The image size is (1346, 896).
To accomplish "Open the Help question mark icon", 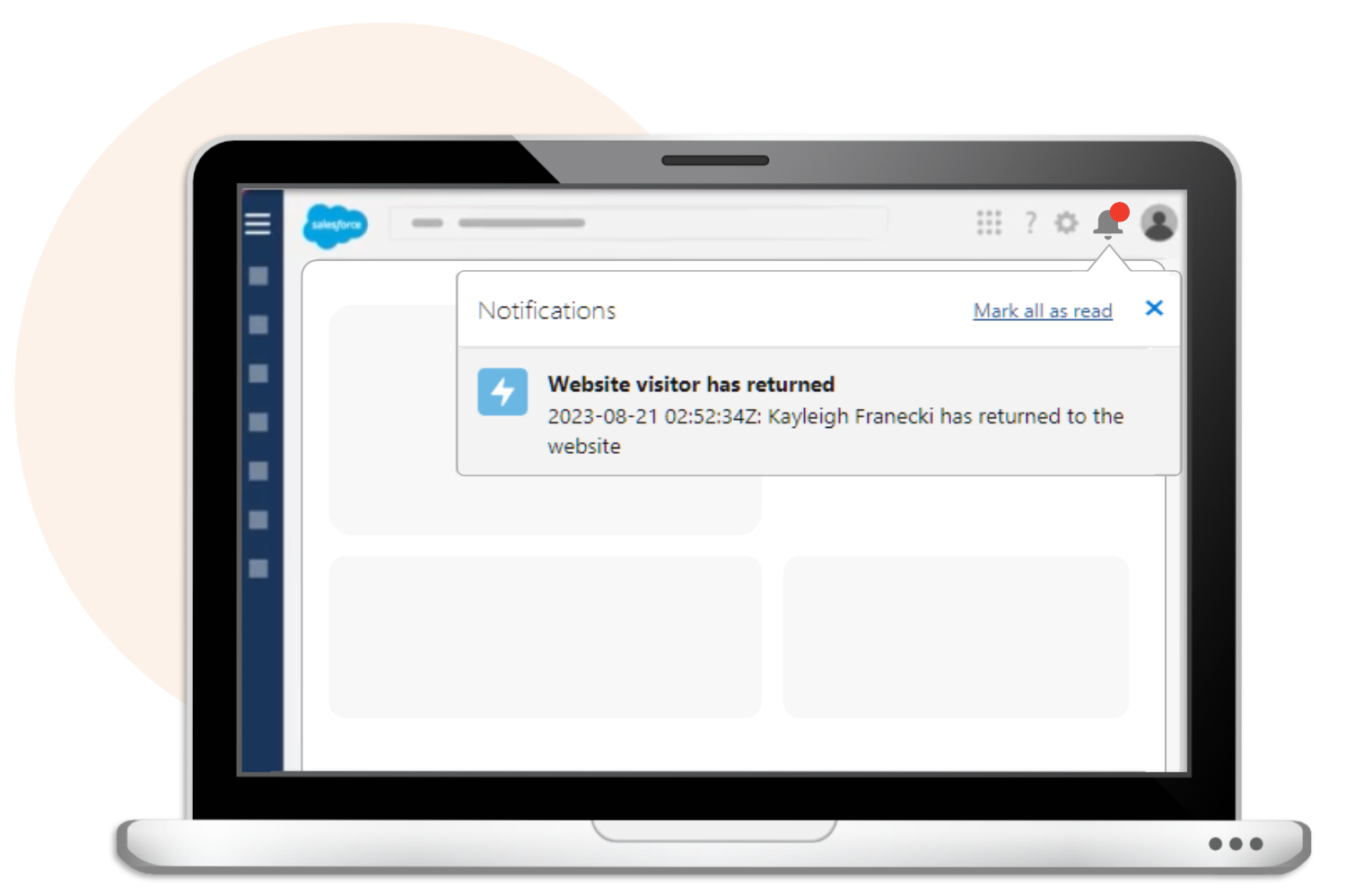I will point(1029,222).
